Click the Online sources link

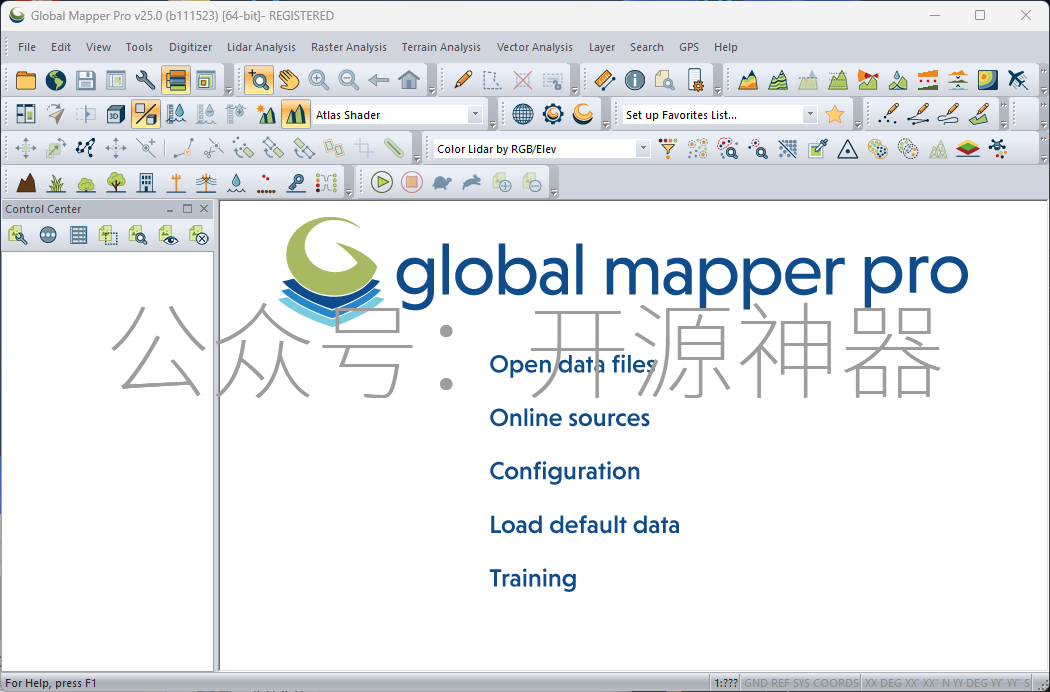570,418
